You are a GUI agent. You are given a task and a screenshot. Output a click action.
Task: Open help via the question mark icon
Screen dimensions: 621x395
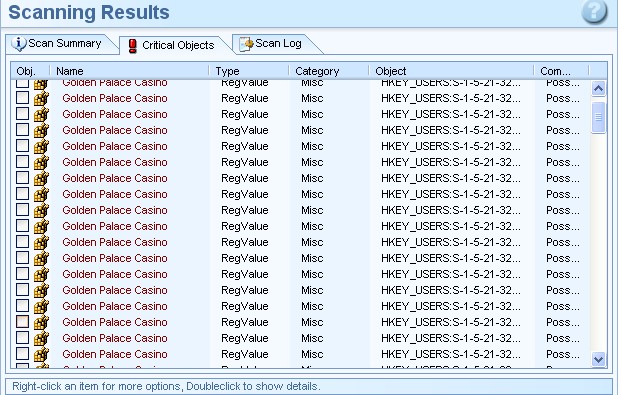tap(594, 11)
